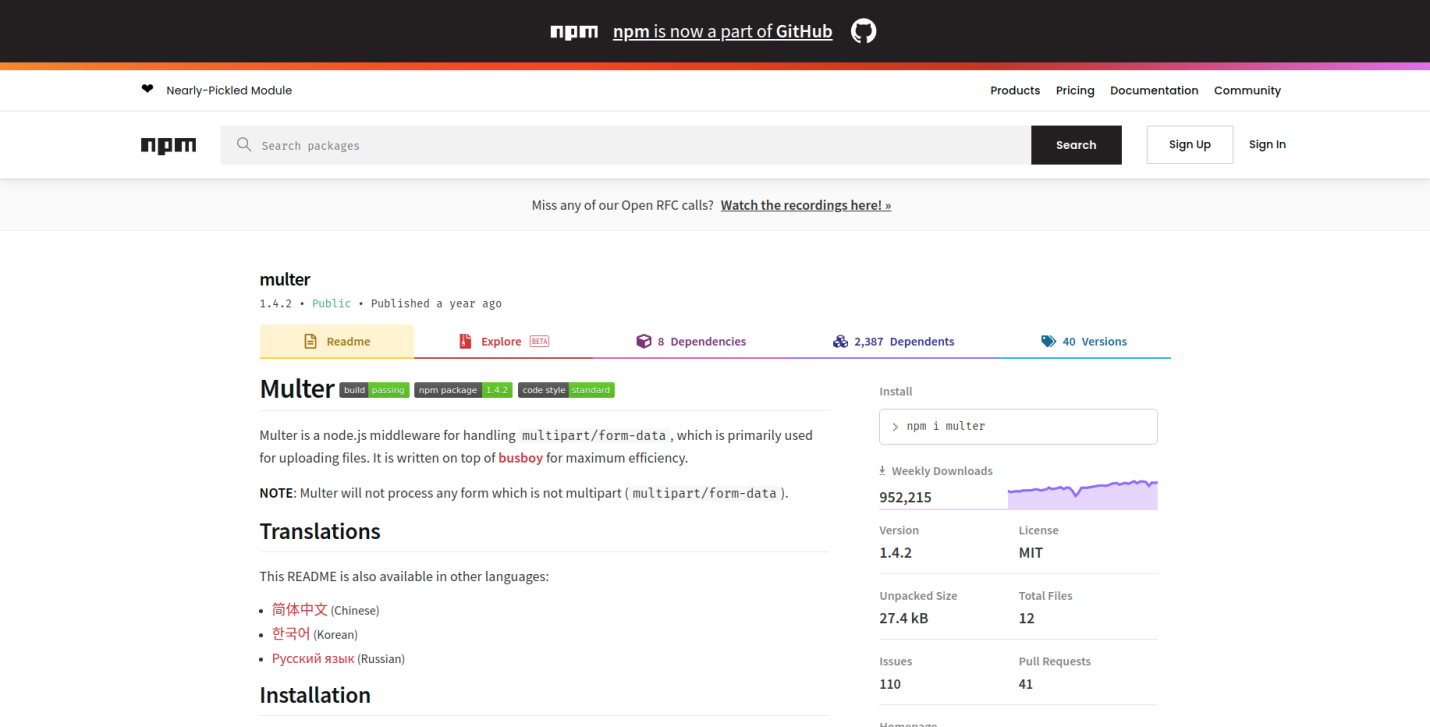Click the 110 issues count
The image size is (1430, 727).
890,684
